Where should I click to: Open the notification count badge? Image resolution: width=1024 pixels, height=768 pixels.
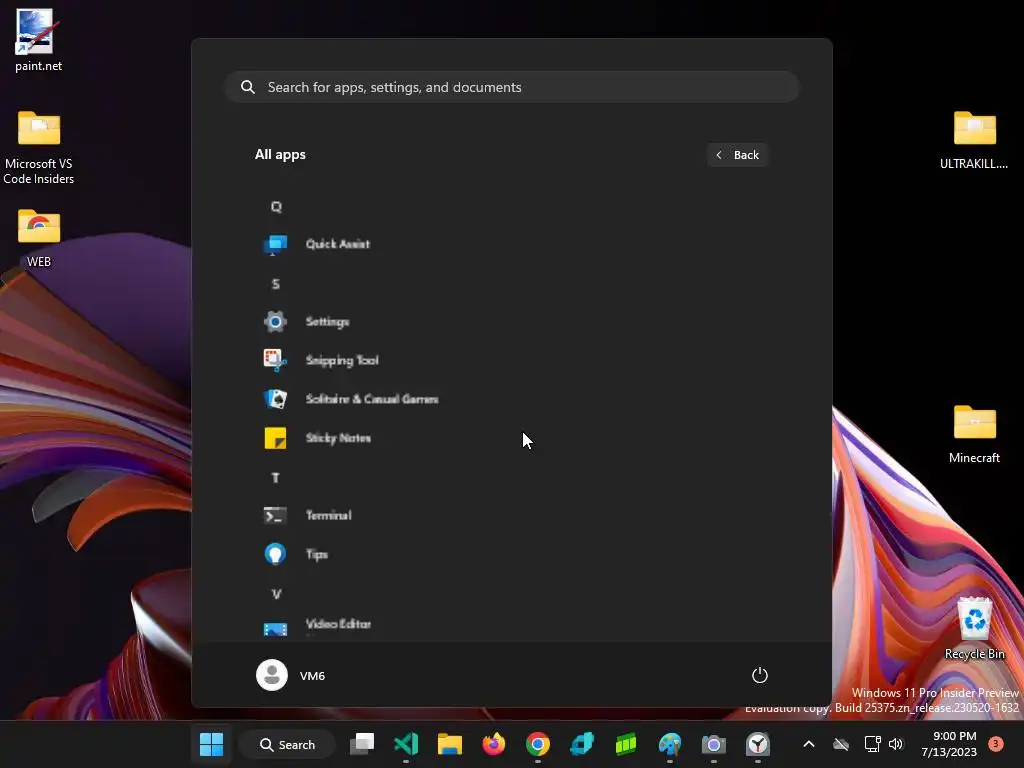coord(996,744)
